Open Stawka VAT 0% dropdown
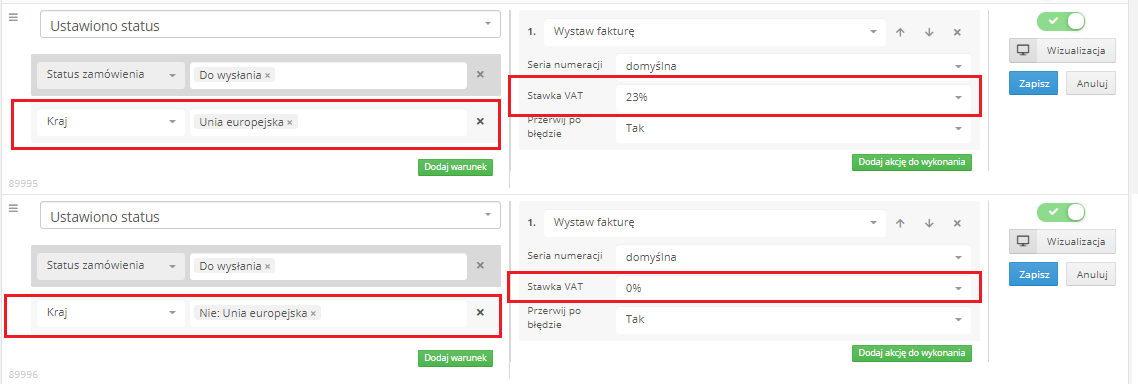The height and width of the screenshot is (387, 1138). [793, 288]
